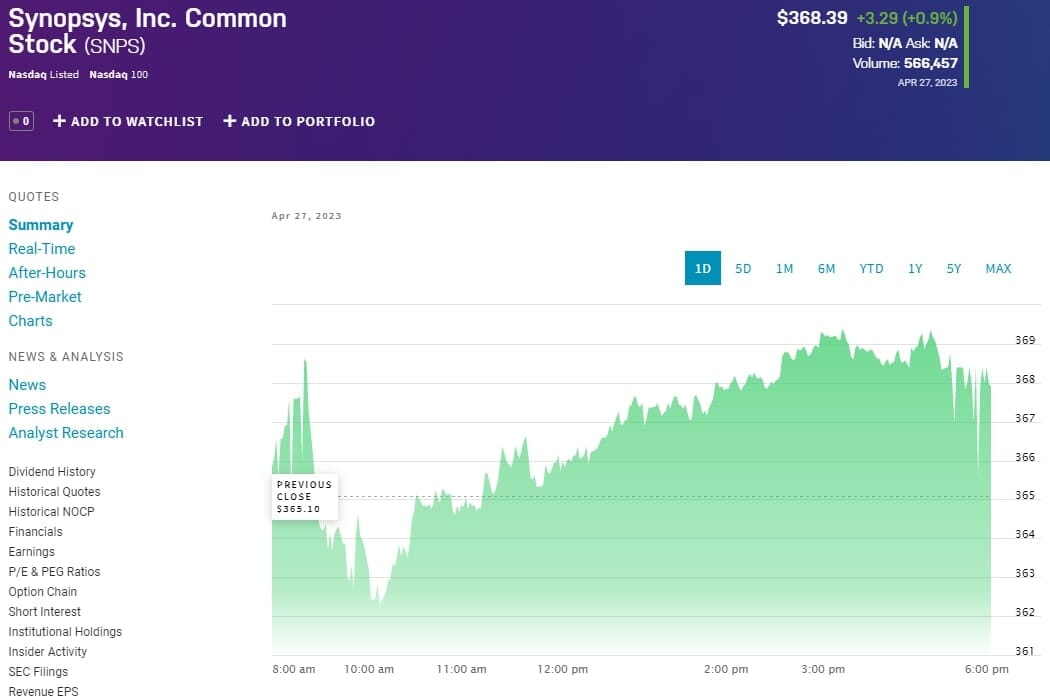
Task: Open the Charts section link
Action: (30, 321)
